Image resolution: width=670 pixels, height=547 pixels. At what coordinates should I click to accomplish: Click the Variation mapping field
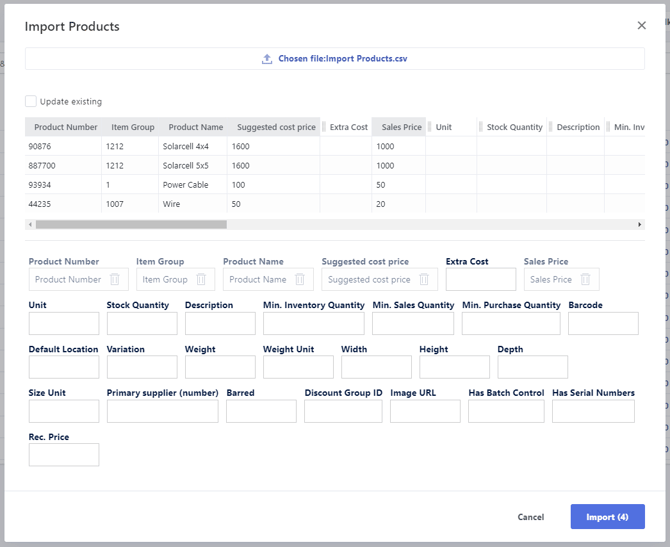coord(142,367)
